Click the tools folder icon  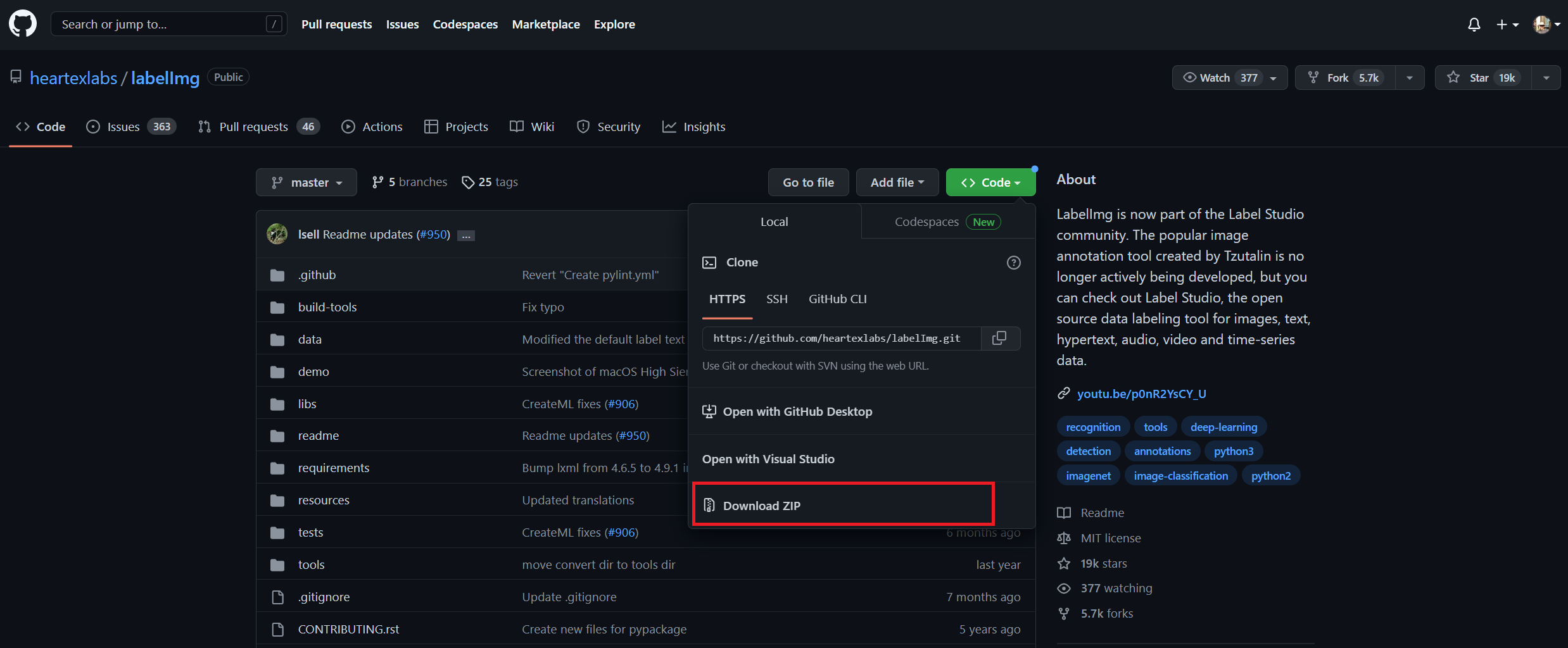[x=277, y=565]
